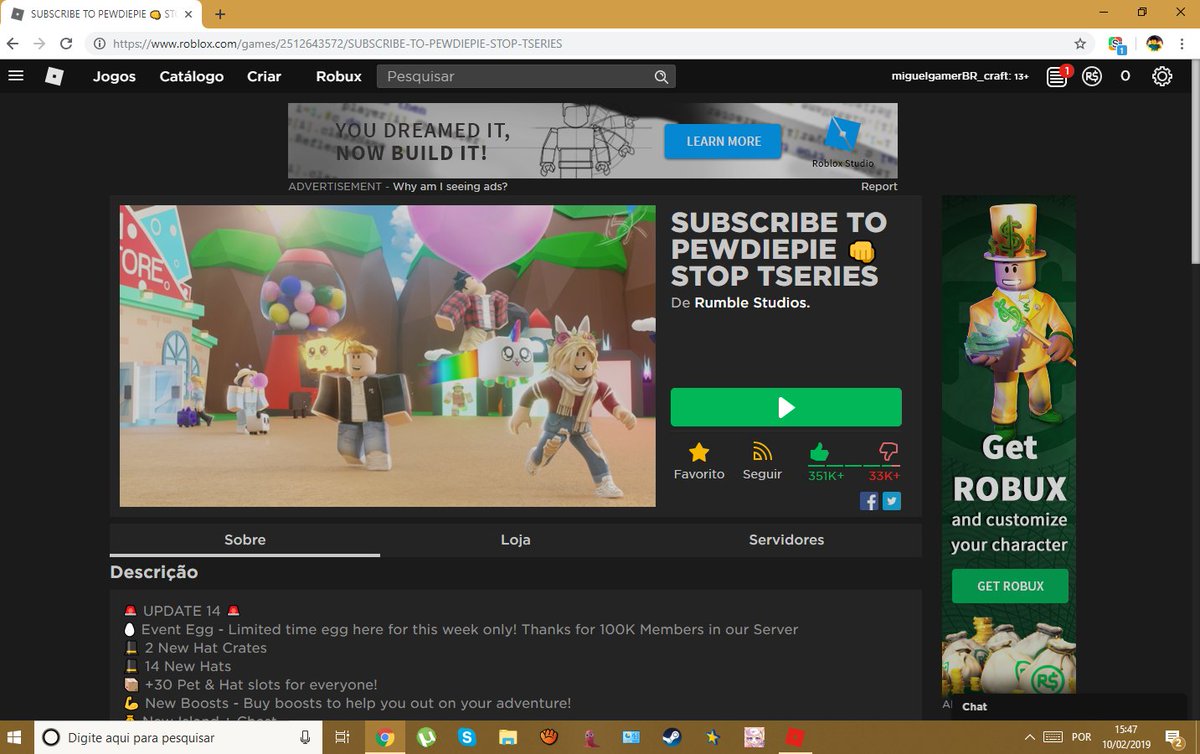Open the Roblox settings gear icon

point(1161,75)
